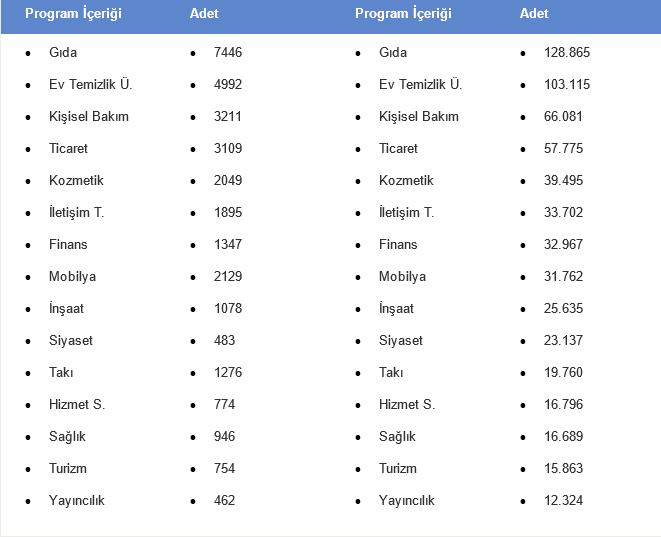Click the Turizm value 754
The height and width of the screenshot is (537, 661).
(224, 468)
